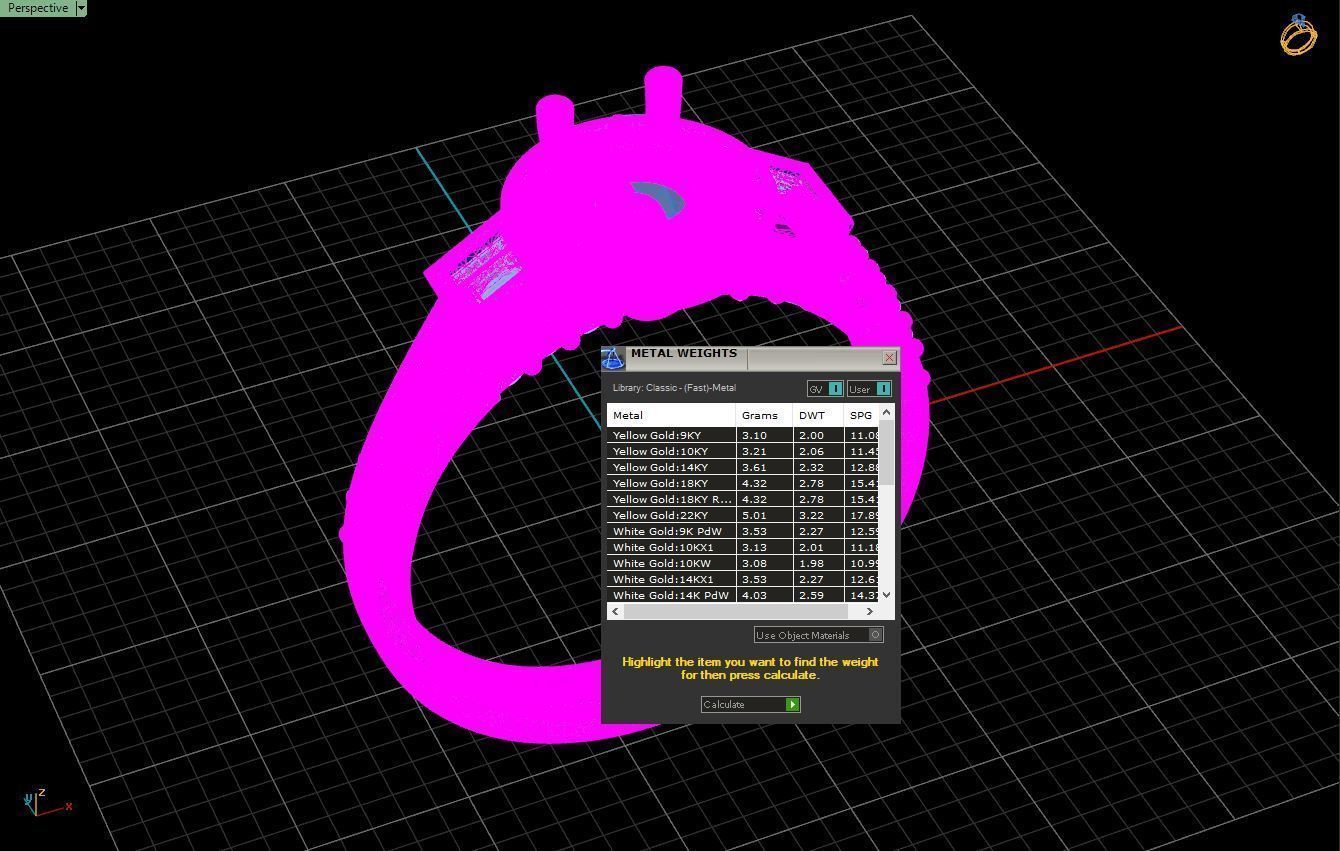
Task: Select the Yellow Gold:18KY row
Action: pos(743,483)
